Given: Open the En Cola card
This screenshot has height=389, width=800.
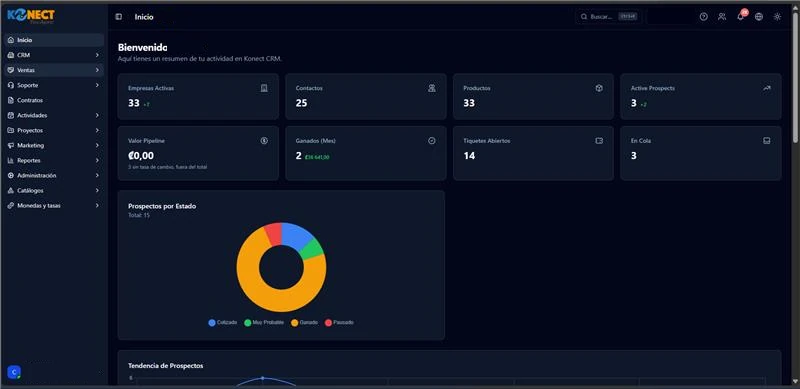Looking at the screenshot, I should 701,153.
